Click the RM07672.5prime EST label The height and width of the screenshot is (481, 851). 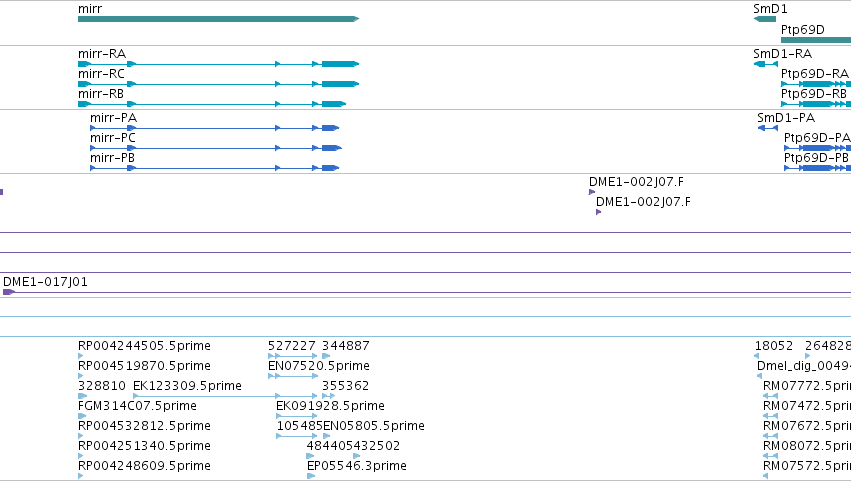[807, 426]
